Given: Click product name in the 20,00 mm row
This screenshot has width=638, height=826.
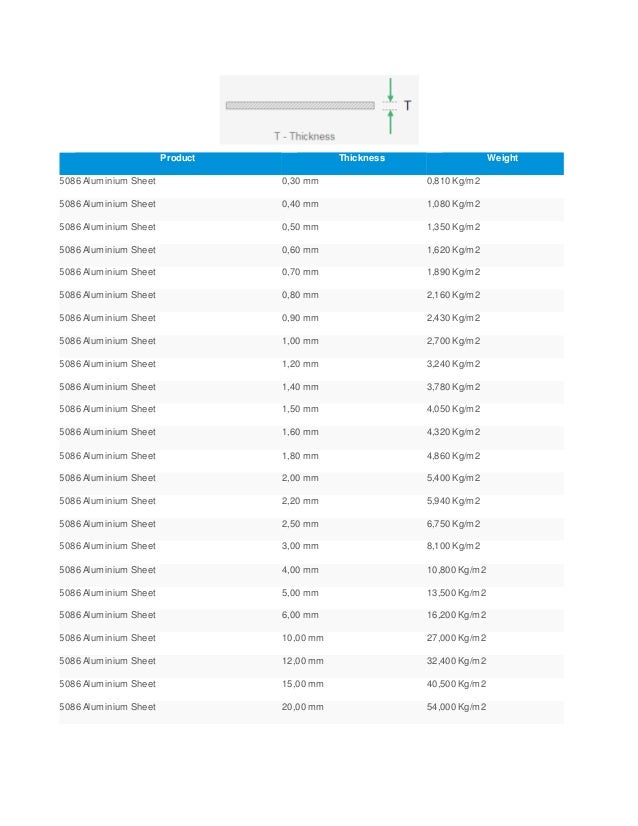Looking at the screenshot, I should [x=107, y=707].
